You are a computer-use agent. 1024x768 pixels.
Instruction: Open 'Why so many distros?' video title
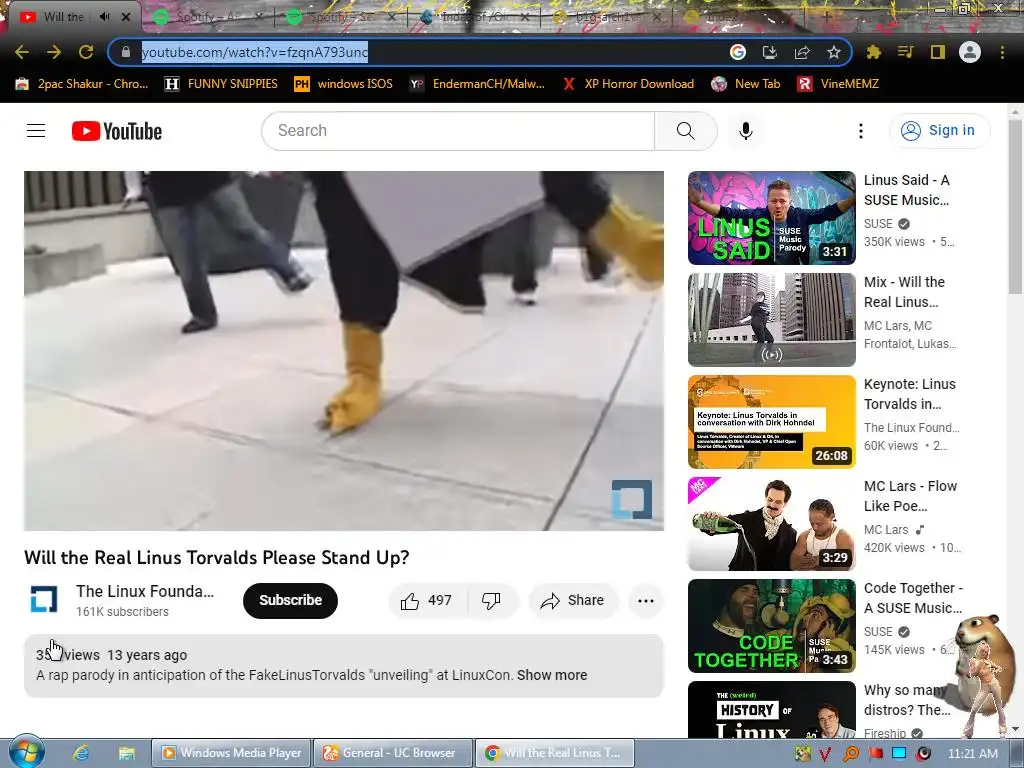click(x=904, y=699)
